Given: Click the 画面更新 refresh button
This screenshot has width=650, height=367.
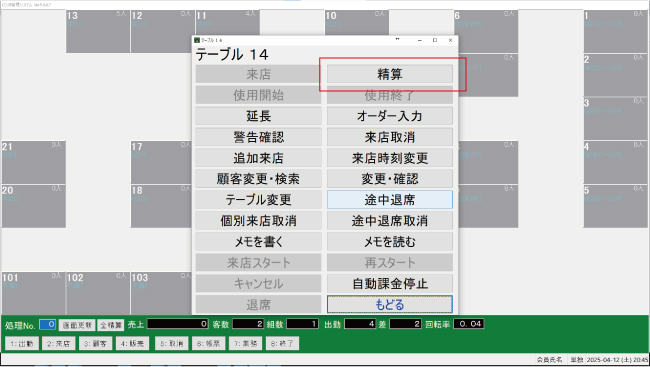Looking at the screenshot, I should point(77,325).
